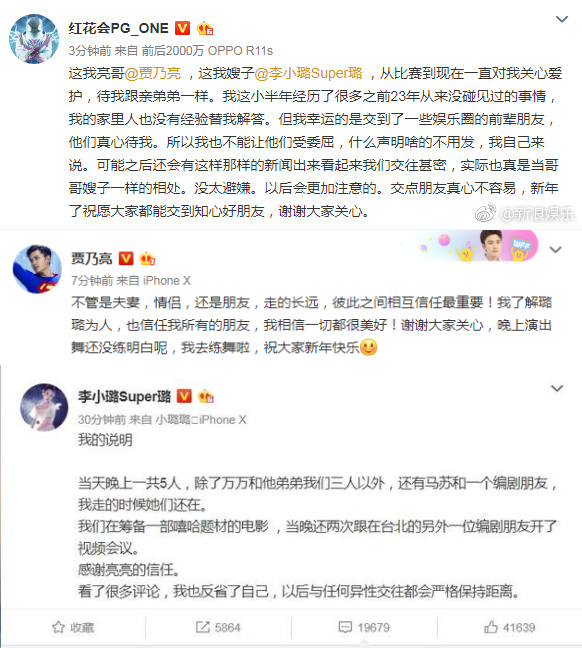Click the orange V verified badge beside 红花会PG_ONE

click(182, 28)
